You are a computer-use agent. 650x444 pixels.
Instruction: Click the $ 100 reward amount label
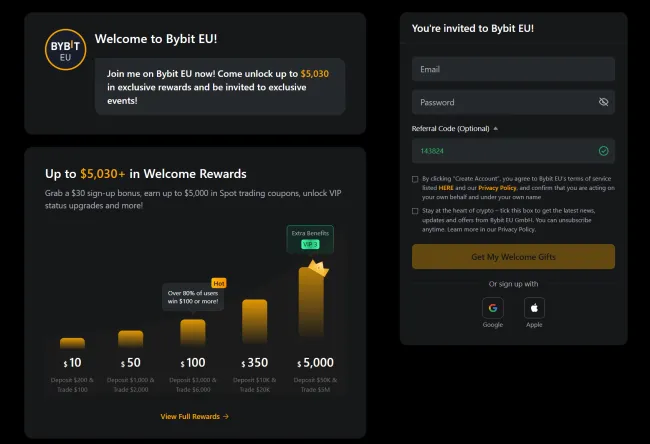(x=193, y=363)
